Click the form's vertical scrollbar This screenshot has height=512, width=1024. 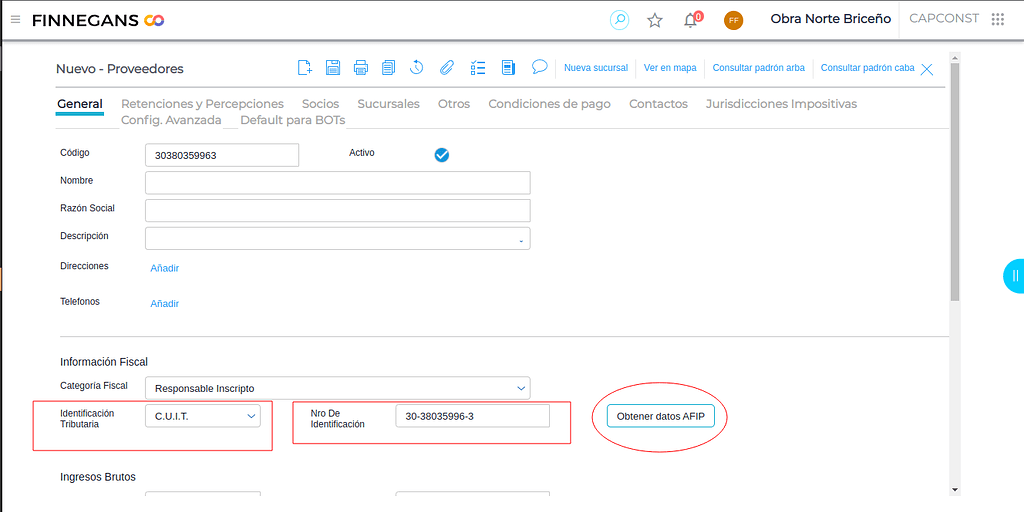[x=954, y=200]
